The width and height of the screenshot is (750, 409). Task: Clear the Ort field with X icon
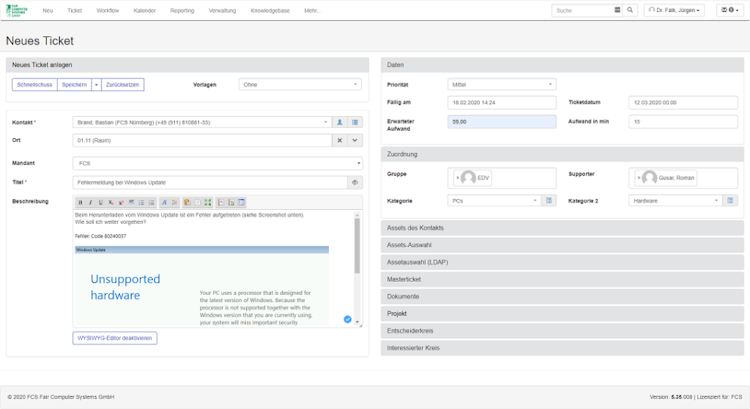pyautogui.click(x=340, y=141)
